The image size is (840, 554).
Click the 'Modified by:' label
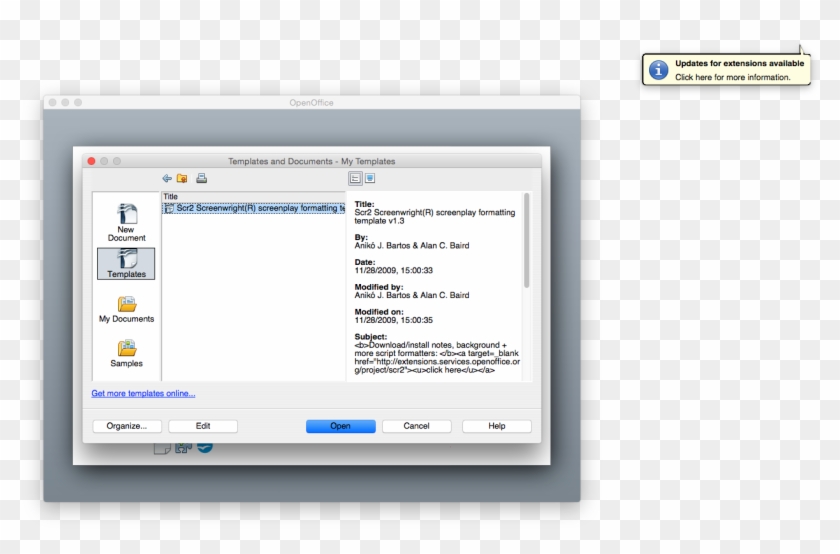pyautogui.click(x=379, y=287)
